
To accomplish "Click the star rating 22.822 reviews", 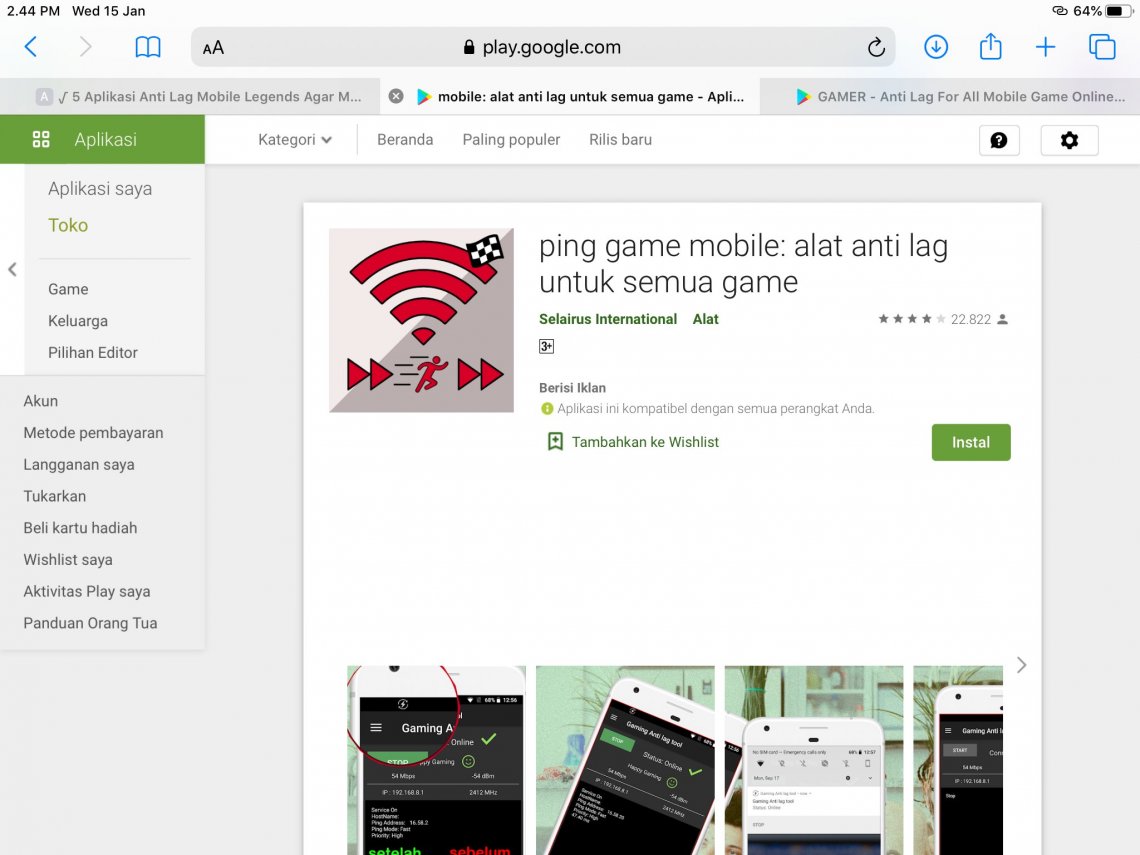I will 943,319.
